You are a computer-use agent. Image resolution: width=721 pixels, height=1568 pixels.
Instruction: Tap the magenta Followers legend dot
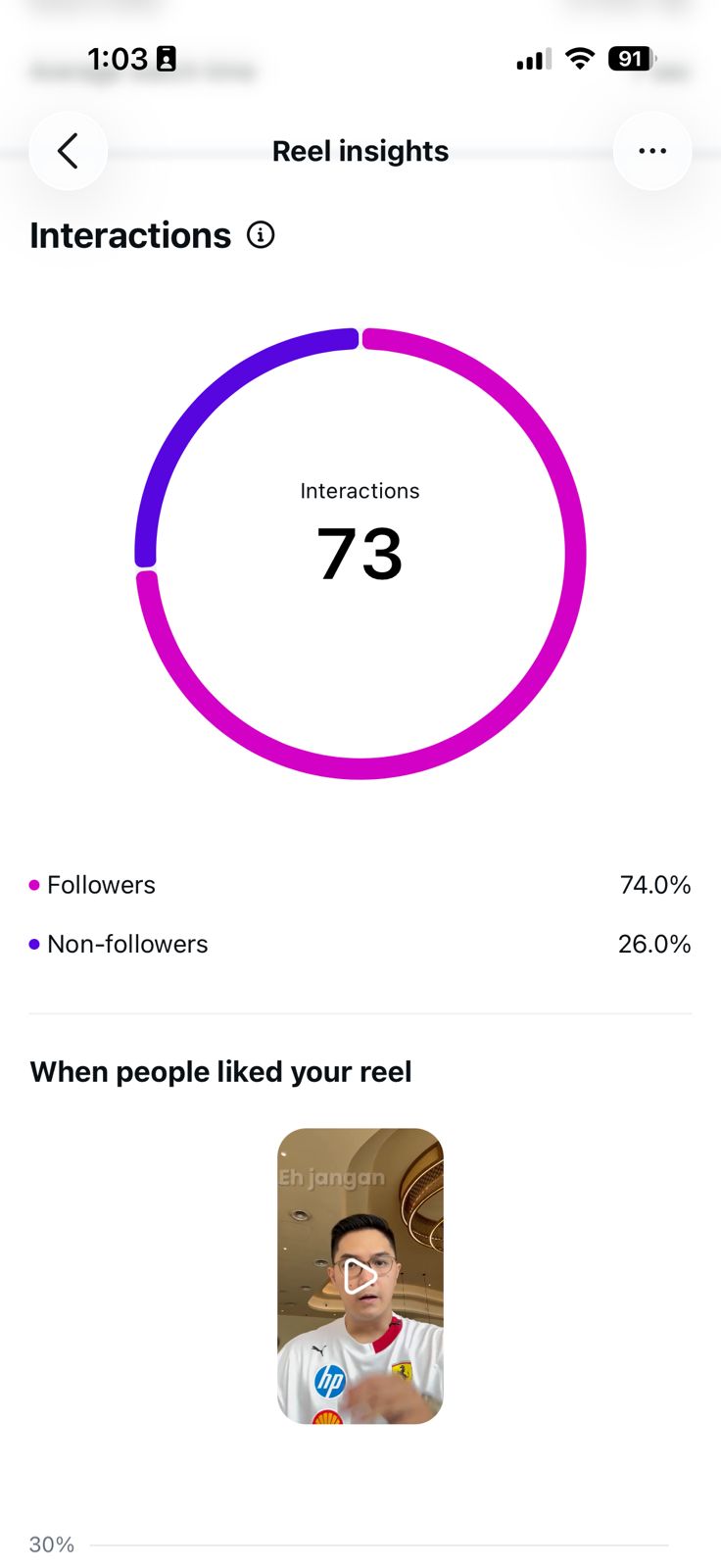pyautogui.click(x=34, y=885)
